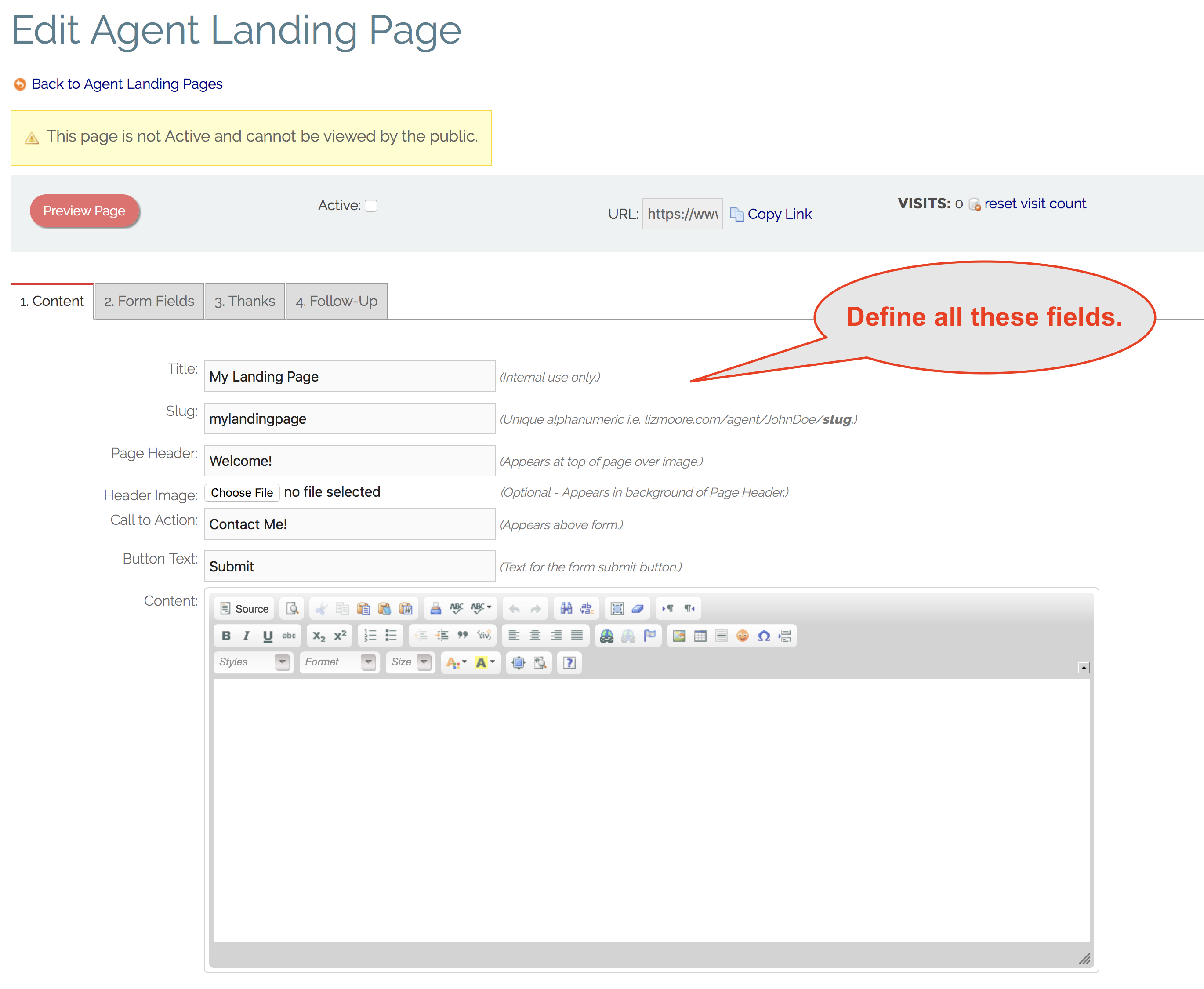The width and height of the screenshot is (1204, 989).
Task: Open the Follow-Up tab
Action: (337, 302)
